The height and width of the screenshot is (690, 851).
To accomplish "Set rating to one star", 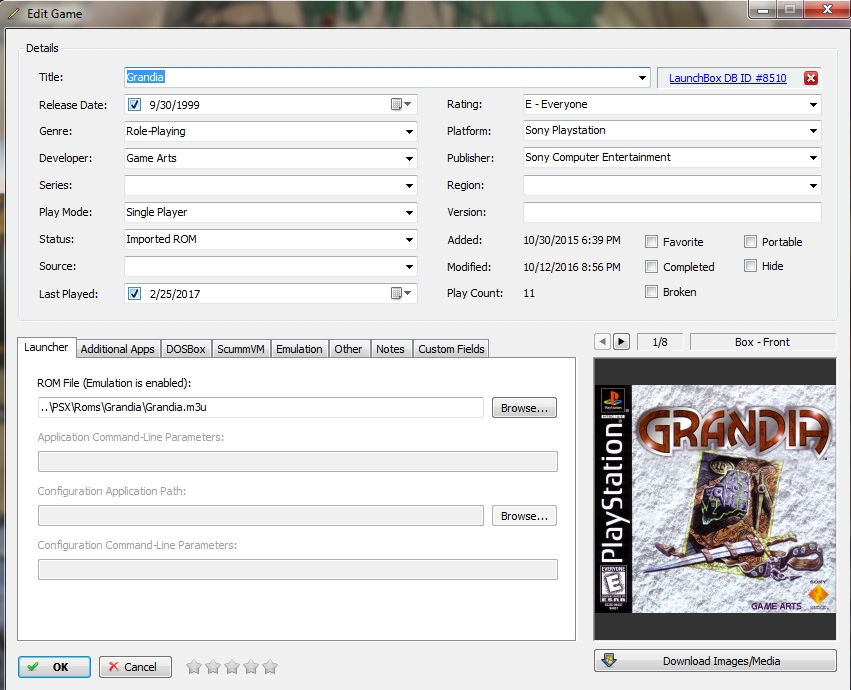I will tap(194, 667).
